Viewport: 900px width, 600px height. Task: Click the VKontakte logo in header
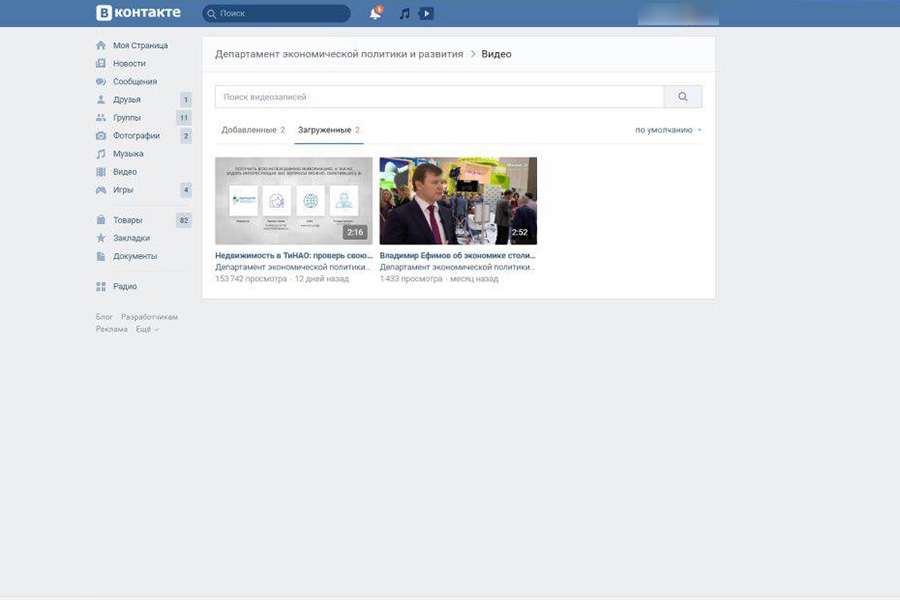[138, 13]
